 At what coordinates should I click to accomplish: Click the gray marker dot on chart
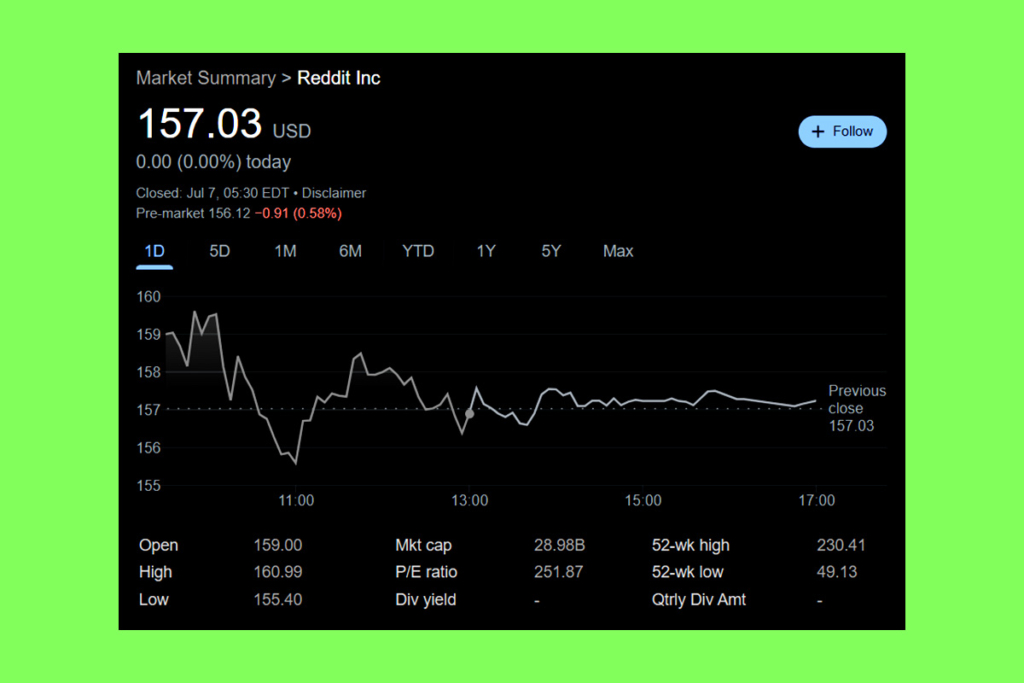[469, 413]
